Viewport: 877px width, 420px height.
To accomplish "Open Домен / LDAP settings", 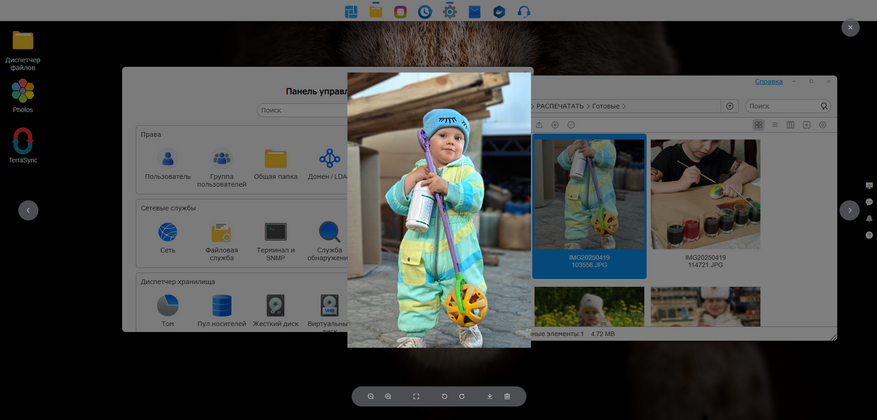I will click(328, 164).
